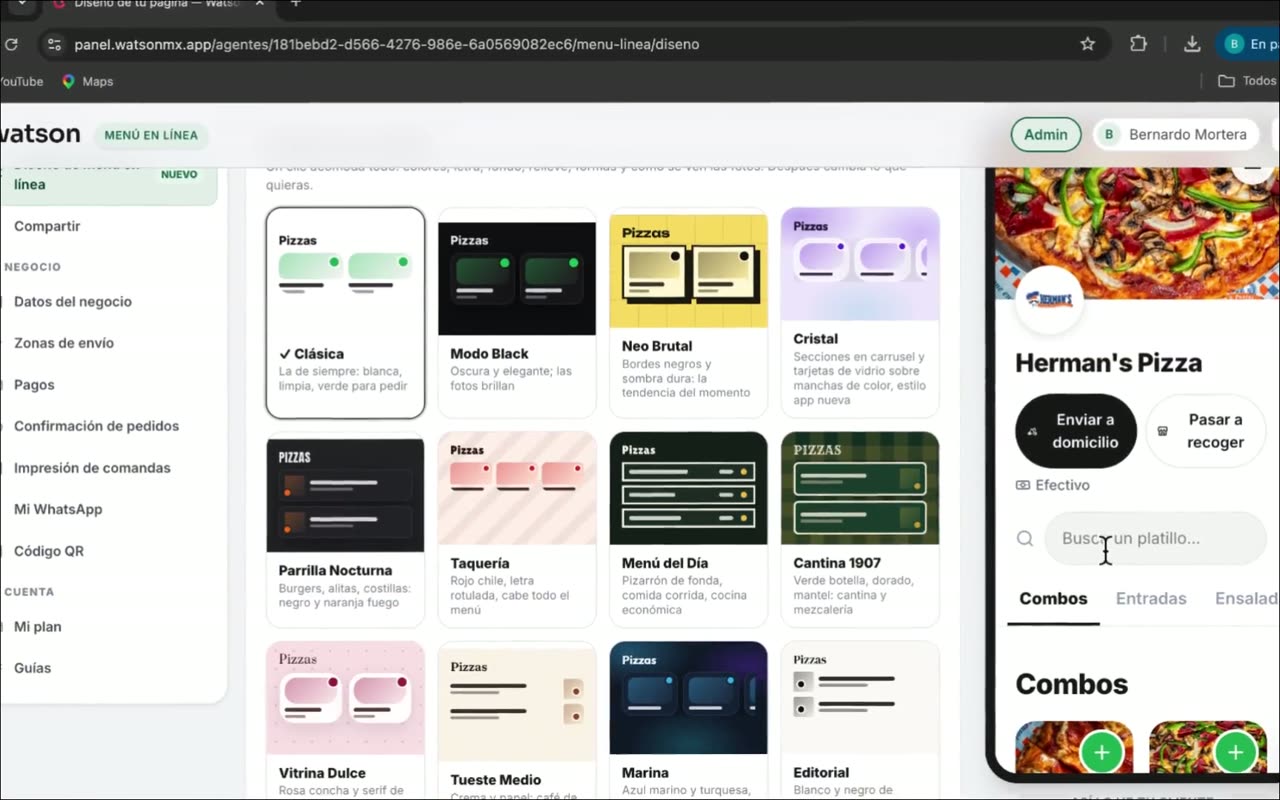Open Mi plan under Cuenta
The image size is (1280, 800).
tap(38, 627)
